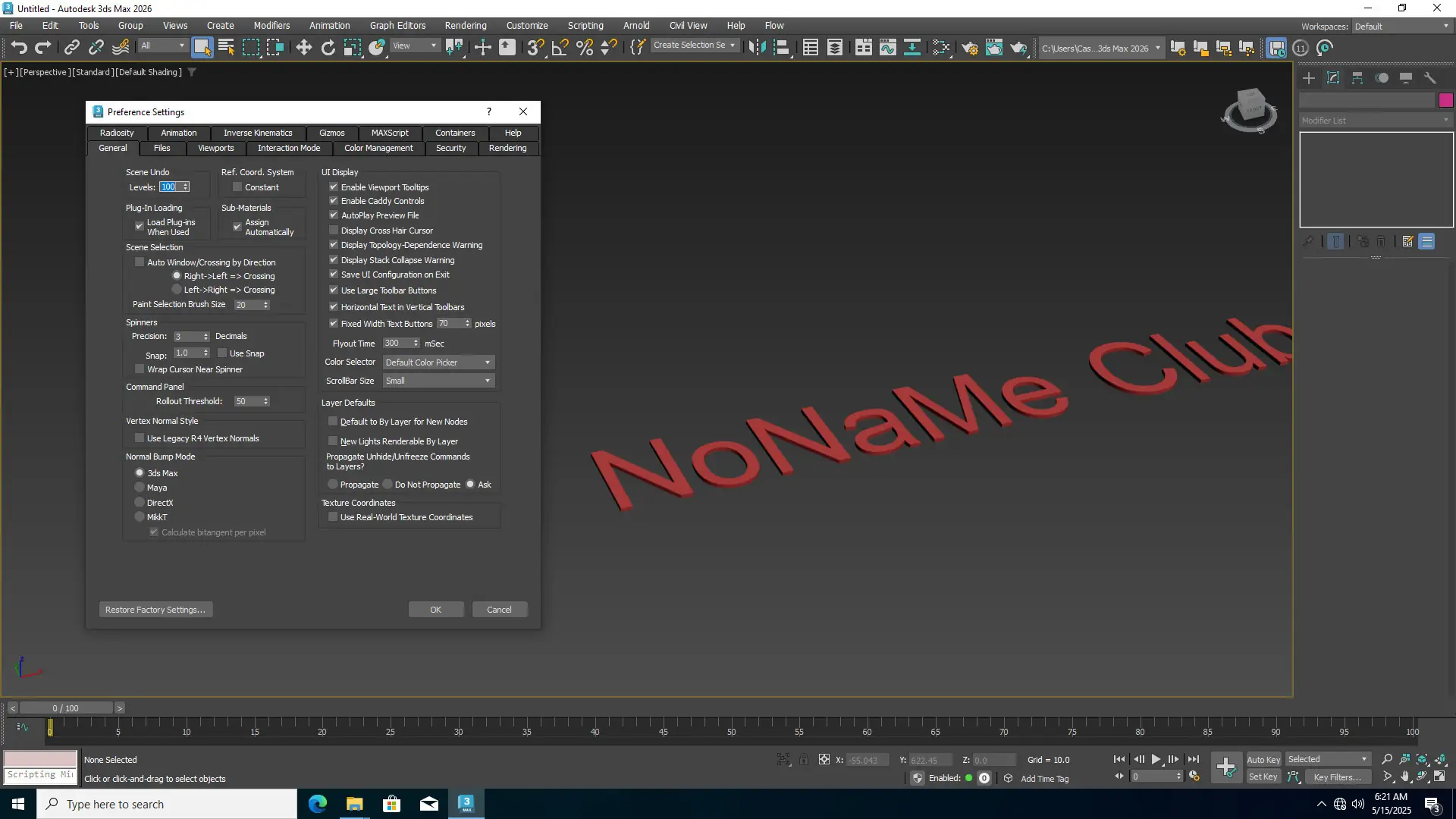Select the Move tool icon
Screen dimensions: 1456x819
pos(303,48)
